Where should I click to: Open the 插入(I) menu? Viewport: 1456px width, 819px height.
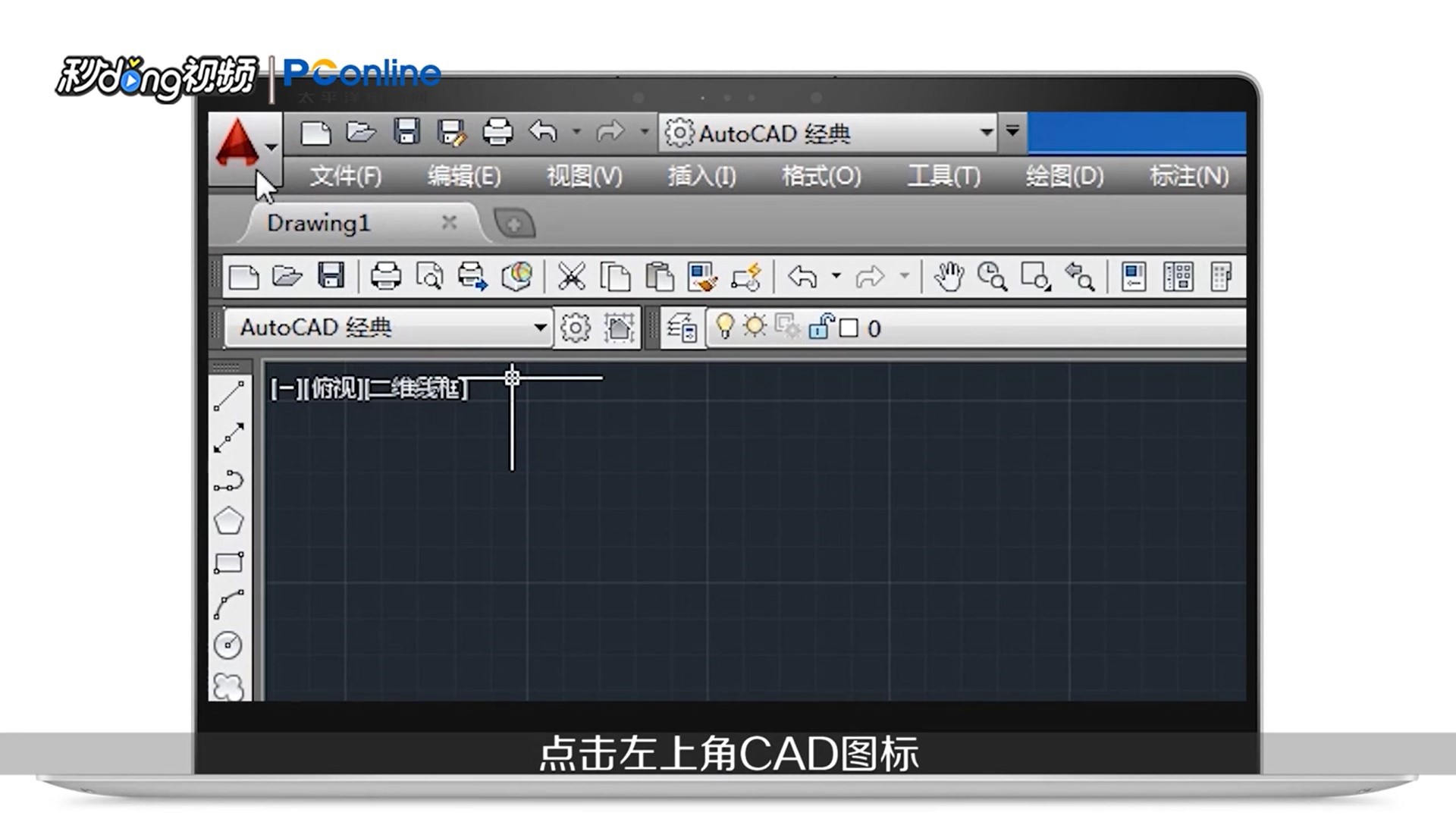pos(701,176)
